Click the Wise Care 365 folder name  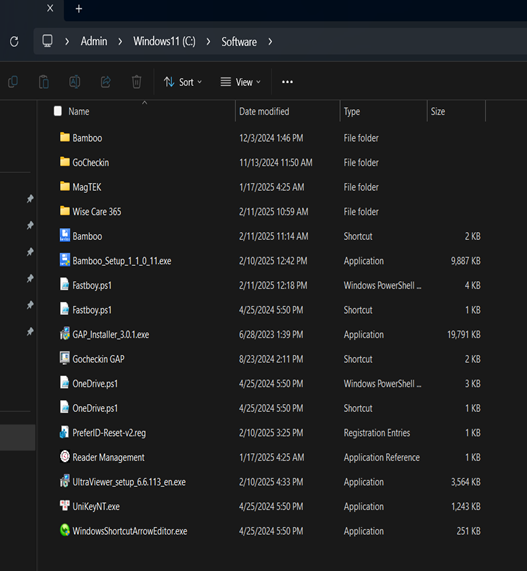pyautogui.click(x=97, y=212)
